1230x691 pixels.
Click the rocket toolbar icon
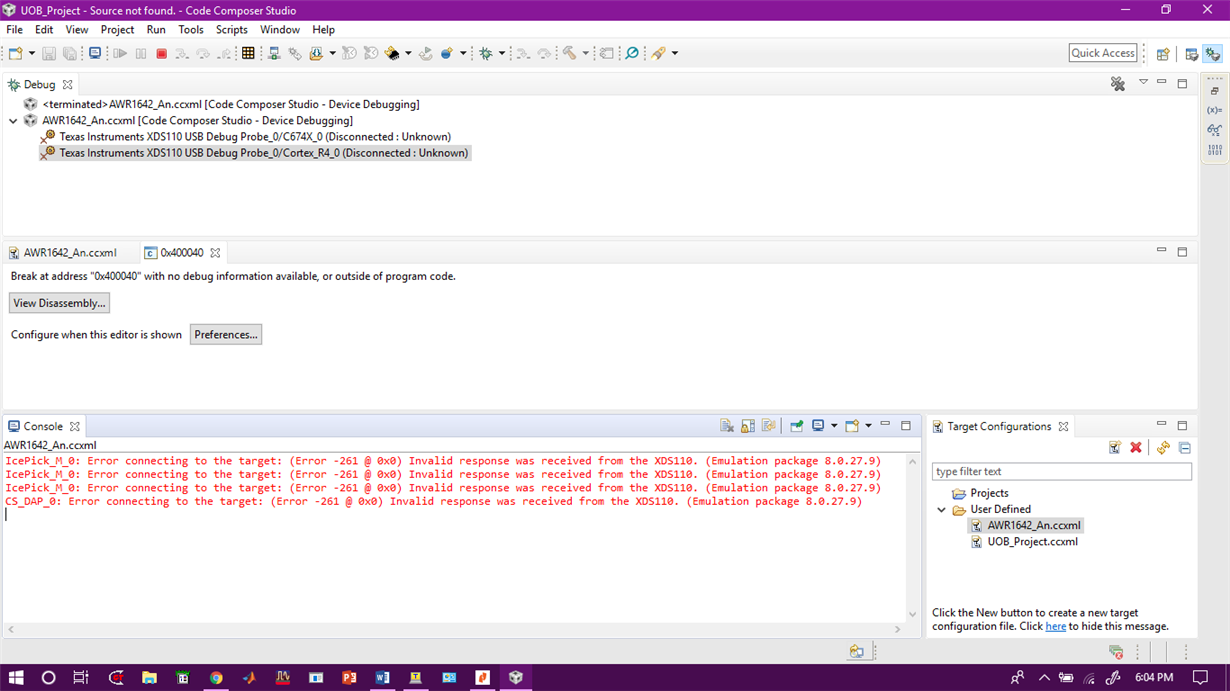coord(658,53)
